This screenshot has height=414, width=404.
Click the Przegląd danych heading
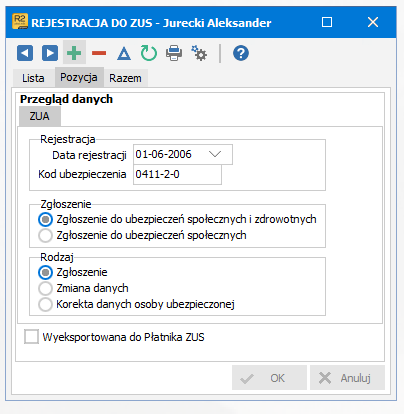pos(66,99)
